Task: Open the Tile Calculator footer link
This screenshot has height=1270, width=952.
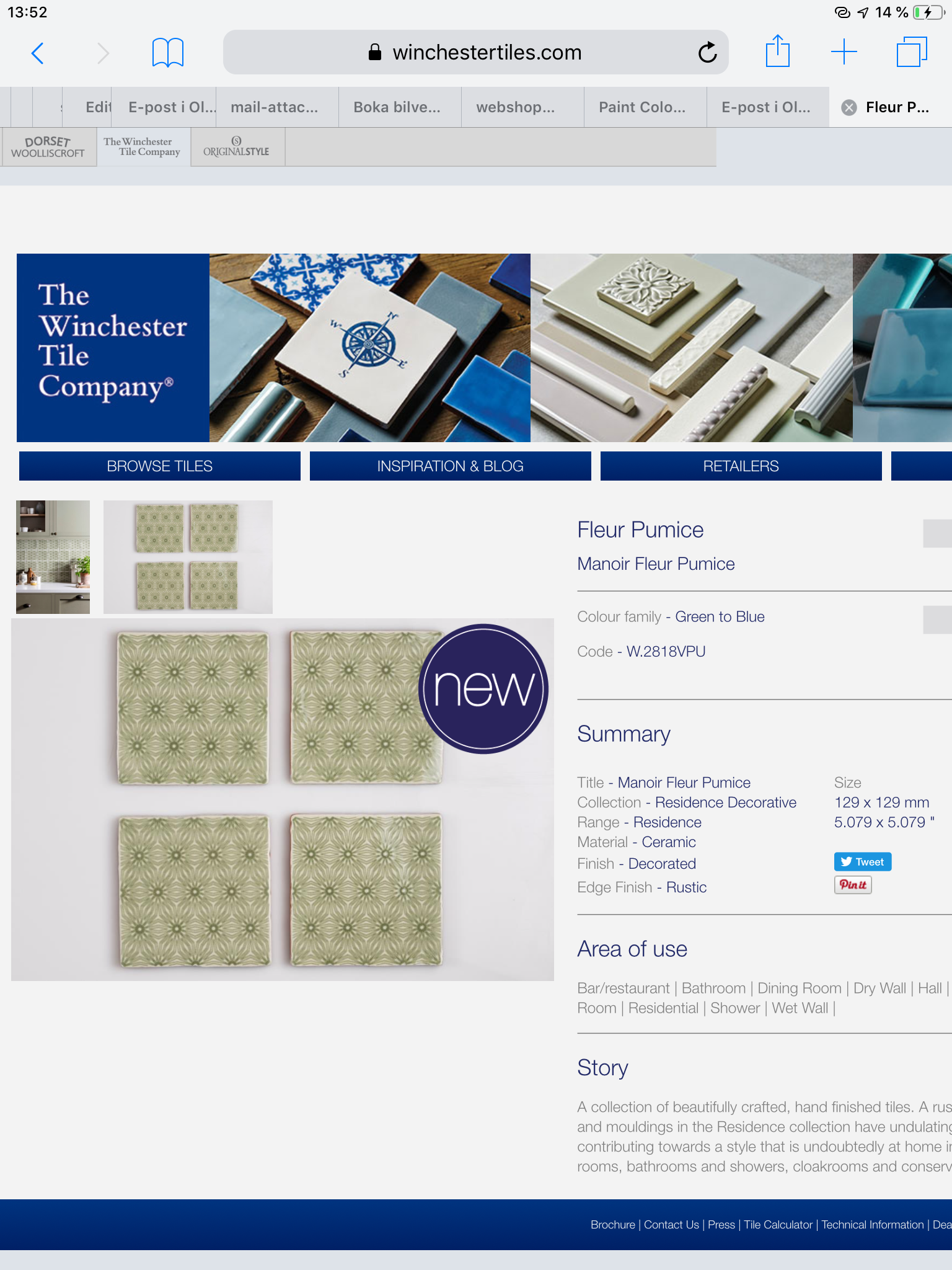Action: pyautogui.click(x=778, y=1225)
